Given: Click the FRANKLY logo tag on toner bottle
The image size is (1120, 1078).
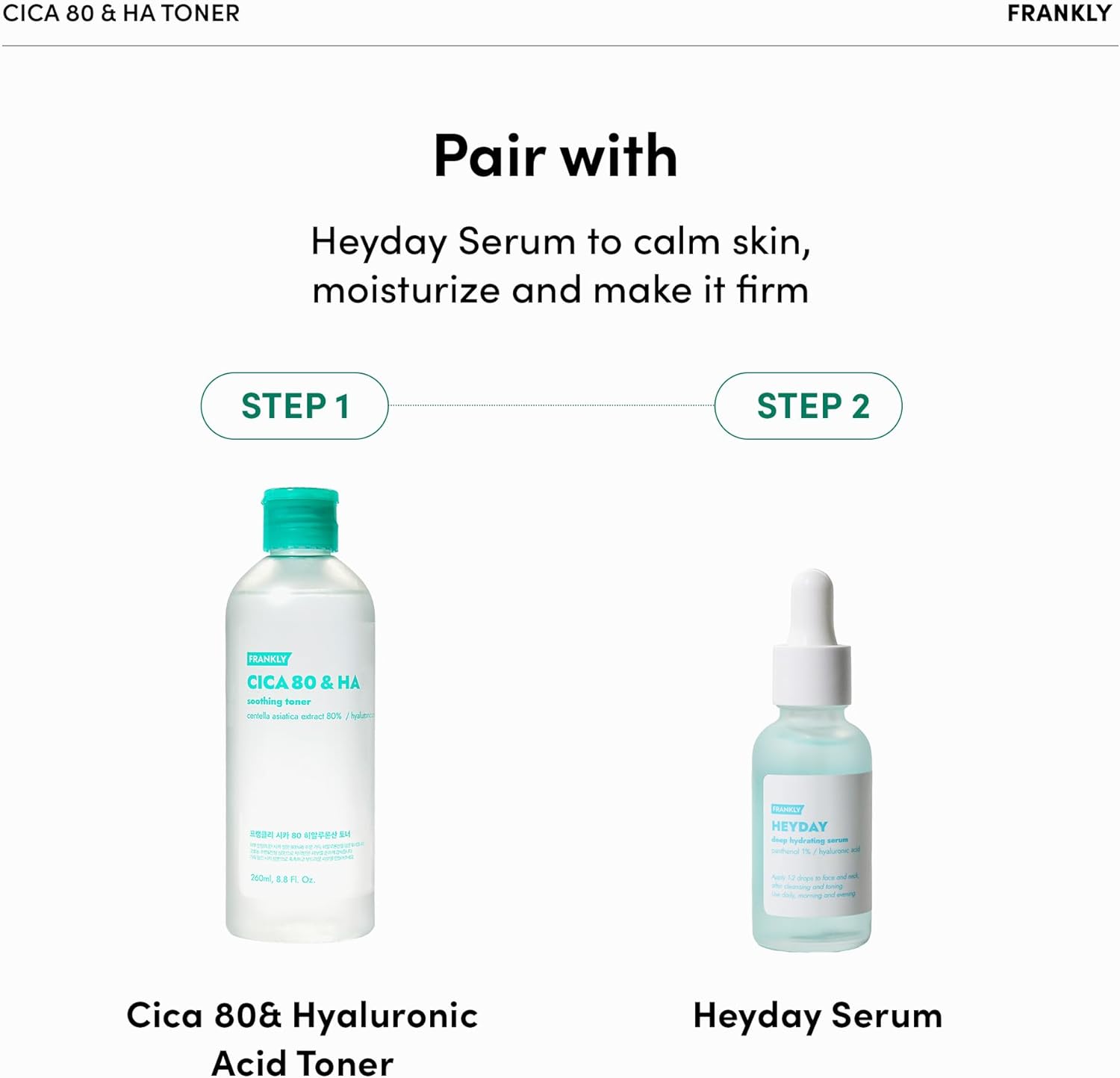Looking at the screenshot, I should [268, 659].
